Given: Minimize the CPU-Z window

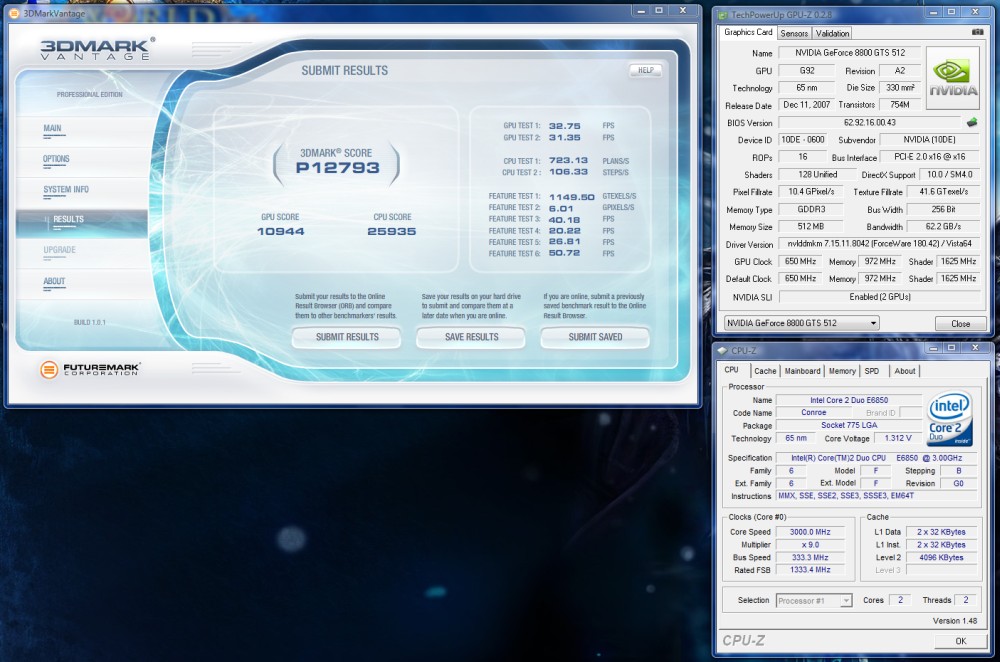Looking at the screenshot, I should point(933,348).
